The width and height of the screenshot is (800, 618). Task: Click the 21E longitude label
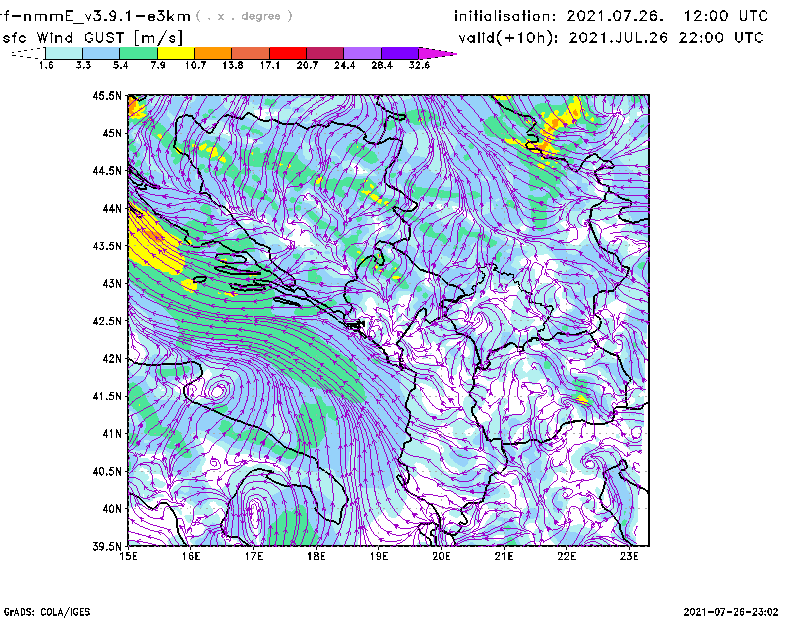coord(504,556)
